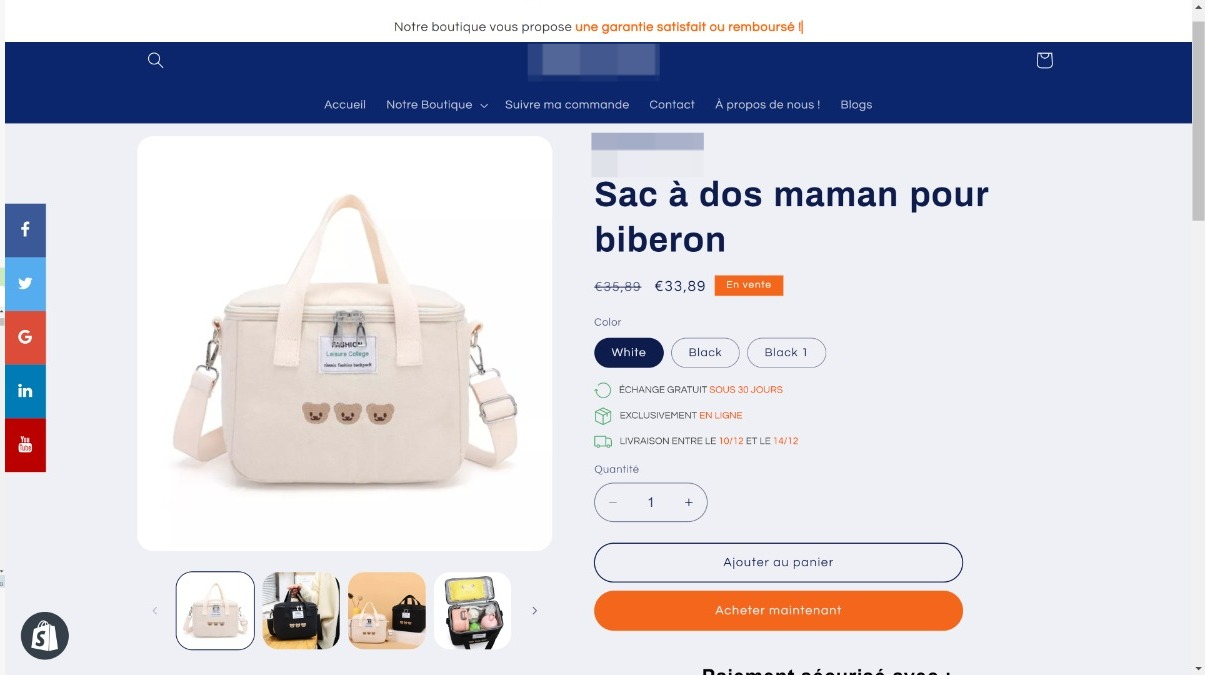Go to Suivre ma commande page
Screen dimensions: 1205x675
click(x=567, y=104)
